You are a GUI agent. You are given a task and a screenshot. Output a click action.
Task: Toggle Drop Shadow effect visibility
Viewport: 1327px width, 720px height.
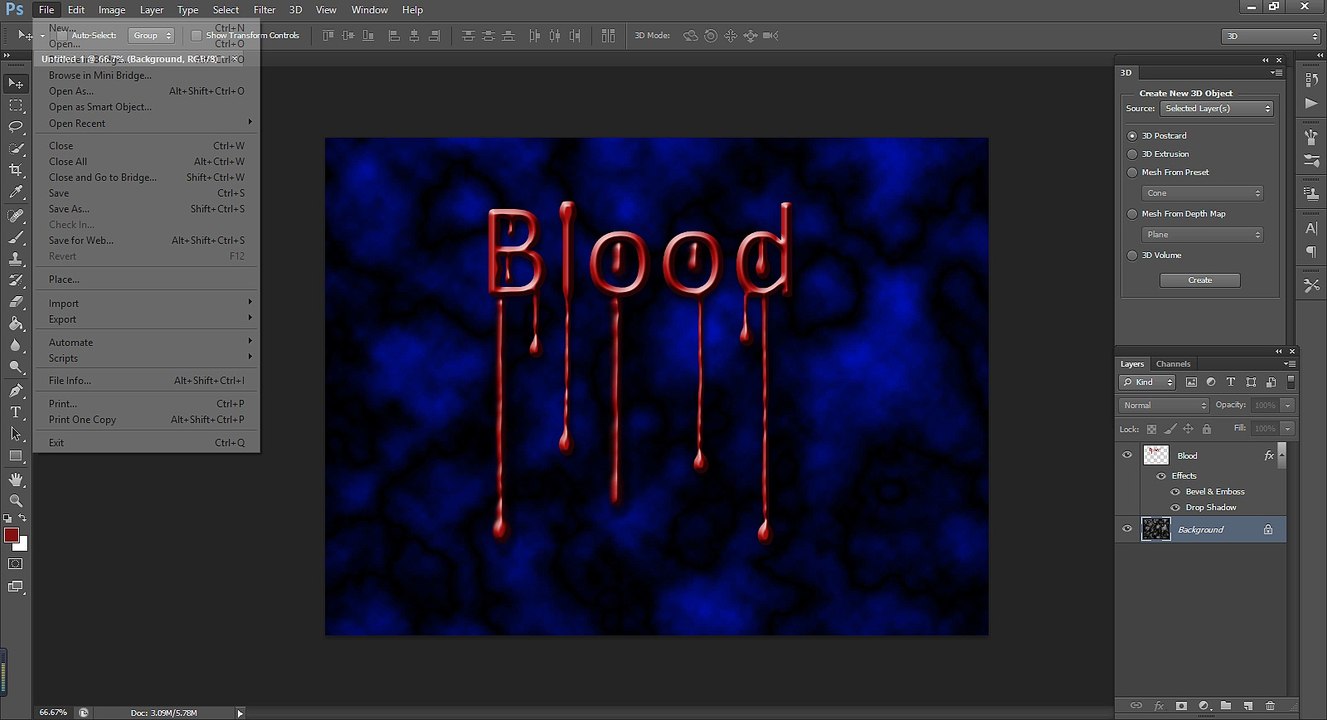(x=1176, y=508)
